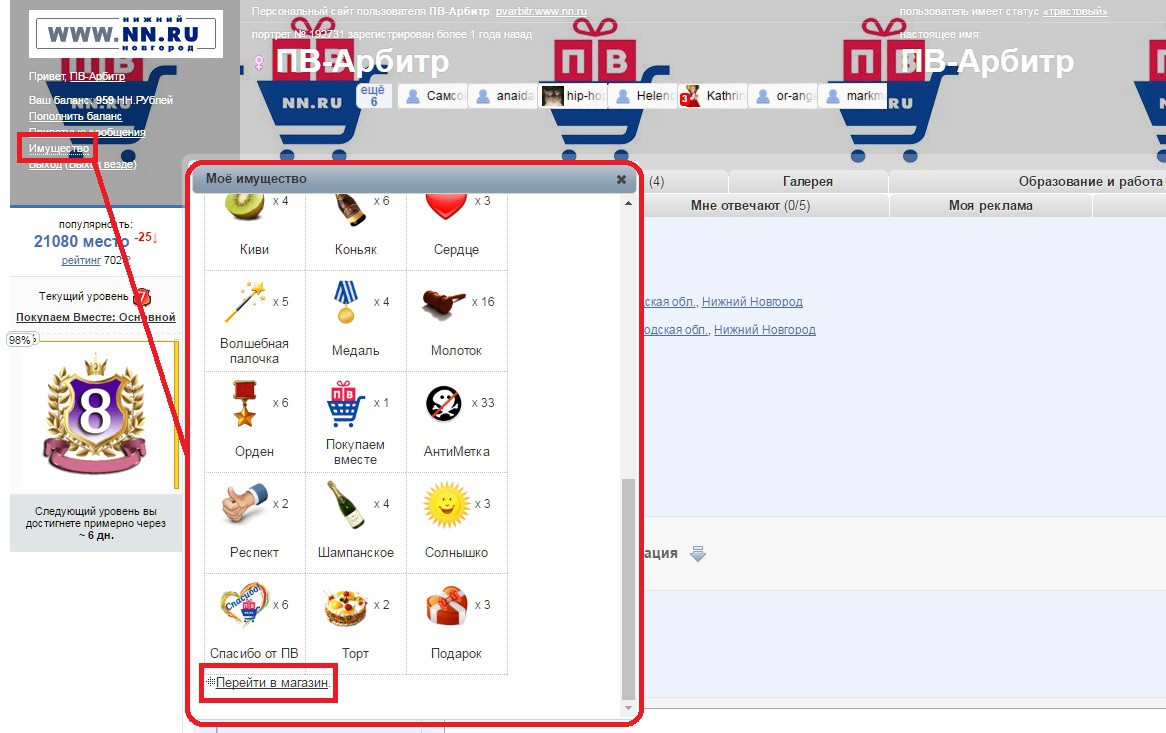1166x733 pixels.
Task: Open Покупаем Вместе: Основной link
Action: pyautogui.click(x=96, y=317)
